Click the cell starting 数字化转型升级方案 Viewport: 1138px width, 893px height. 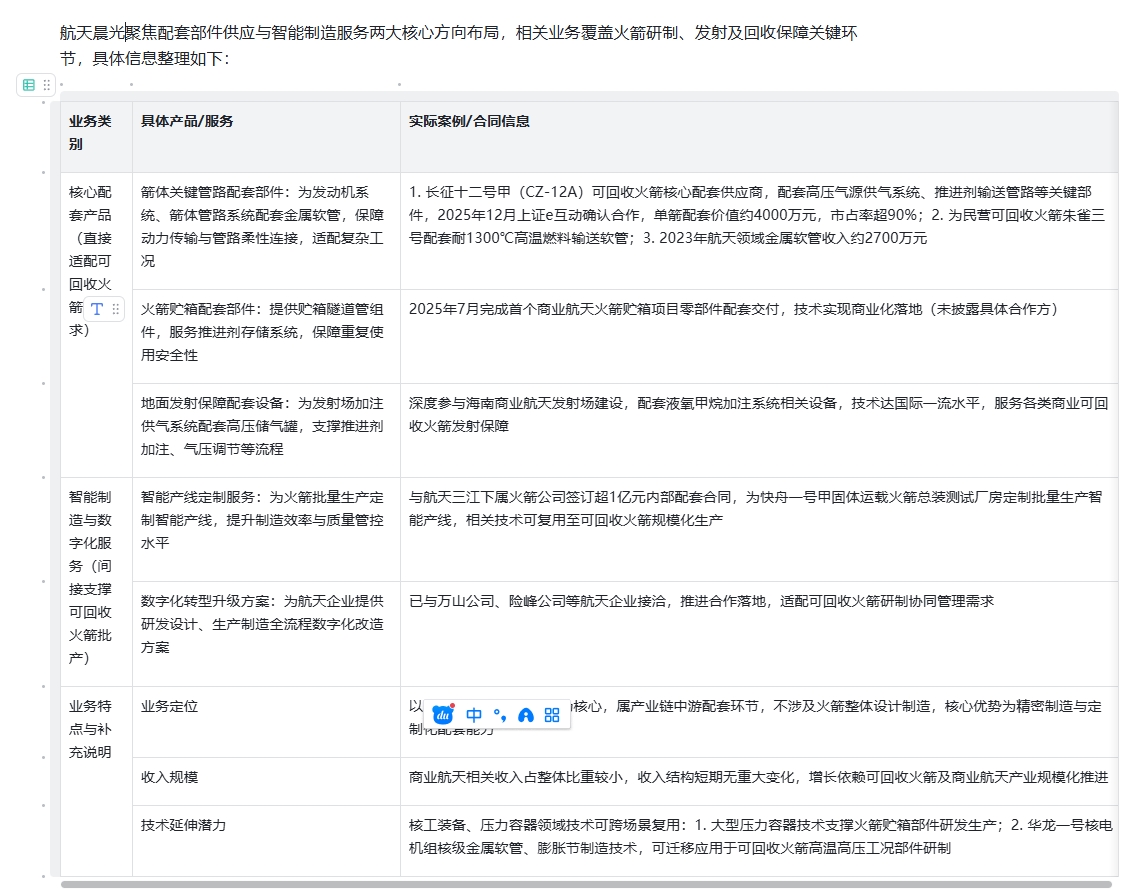(266, 634)
